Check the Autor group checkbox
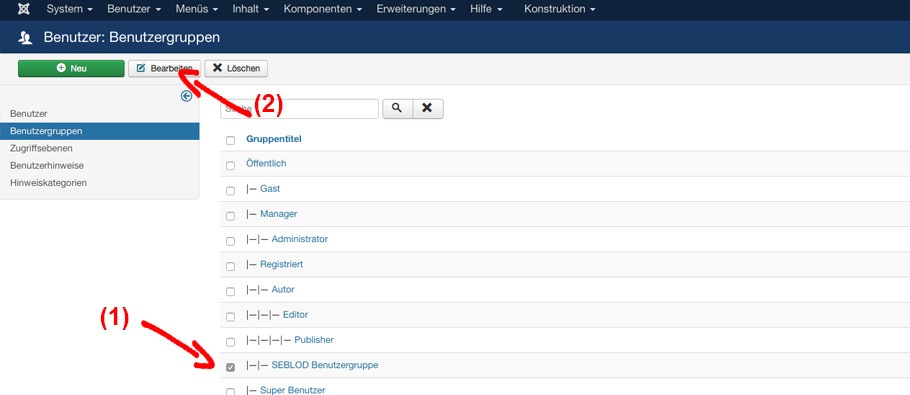This screenshot has height=395, width=910. [x=230, y=291]
